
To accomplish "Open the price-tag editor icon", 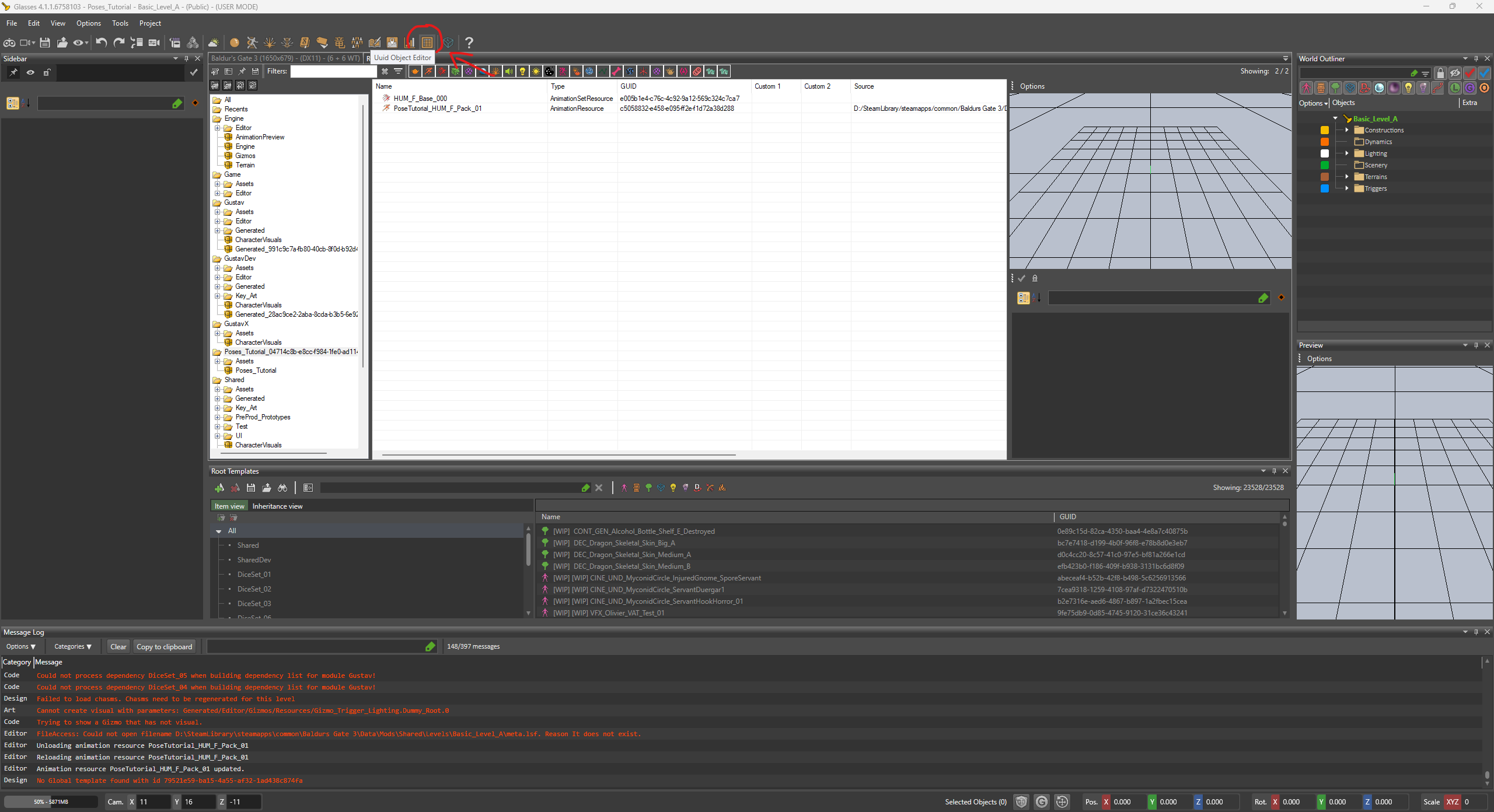I will pos(322,43).
